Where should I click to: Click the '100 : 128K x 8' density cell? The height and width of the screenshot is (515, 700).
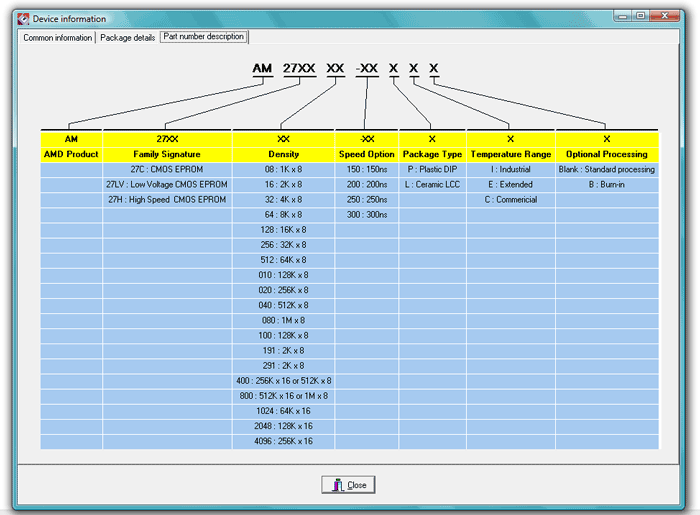coord(283,336)
